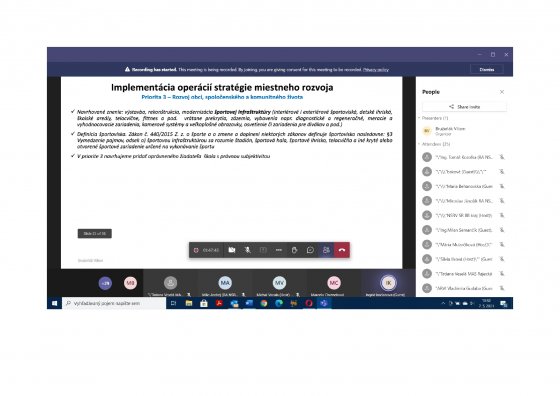Click muted mic icon for Miroslav attendee

(502, 201)
